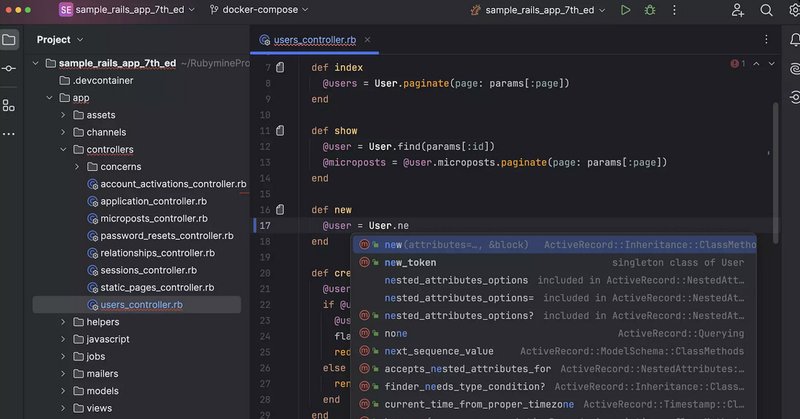This screenshot has width=800, height=419.
Task: Go to next highlighted error arrow
Action: (x=771, y=64)
